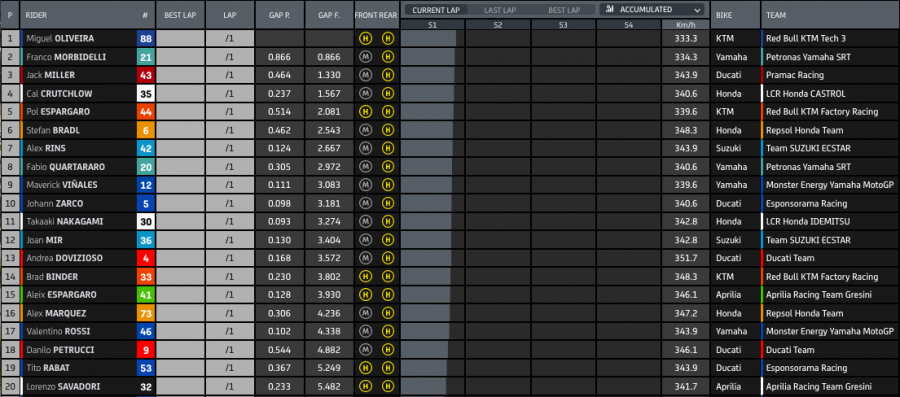This screenshot has width=900, height=397.
Task: Click Aleix Espargaro's green number 41 badge
Action: pyautogui.click(x=146, y=295)
